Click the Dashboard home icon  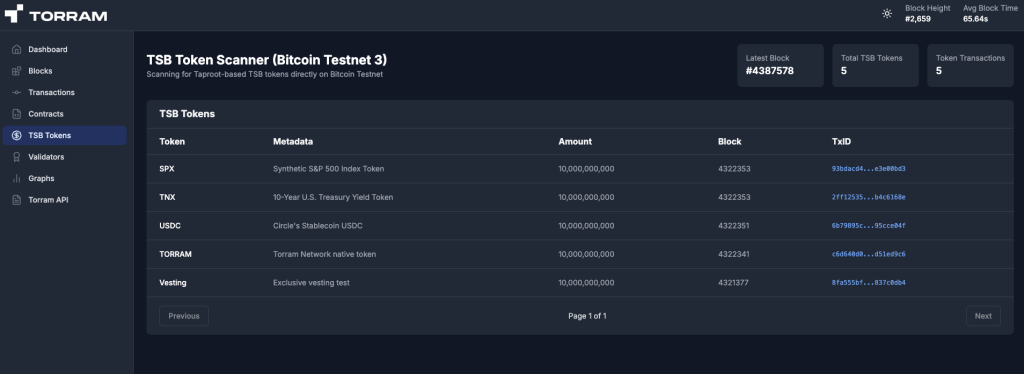(x=16, y=50)
